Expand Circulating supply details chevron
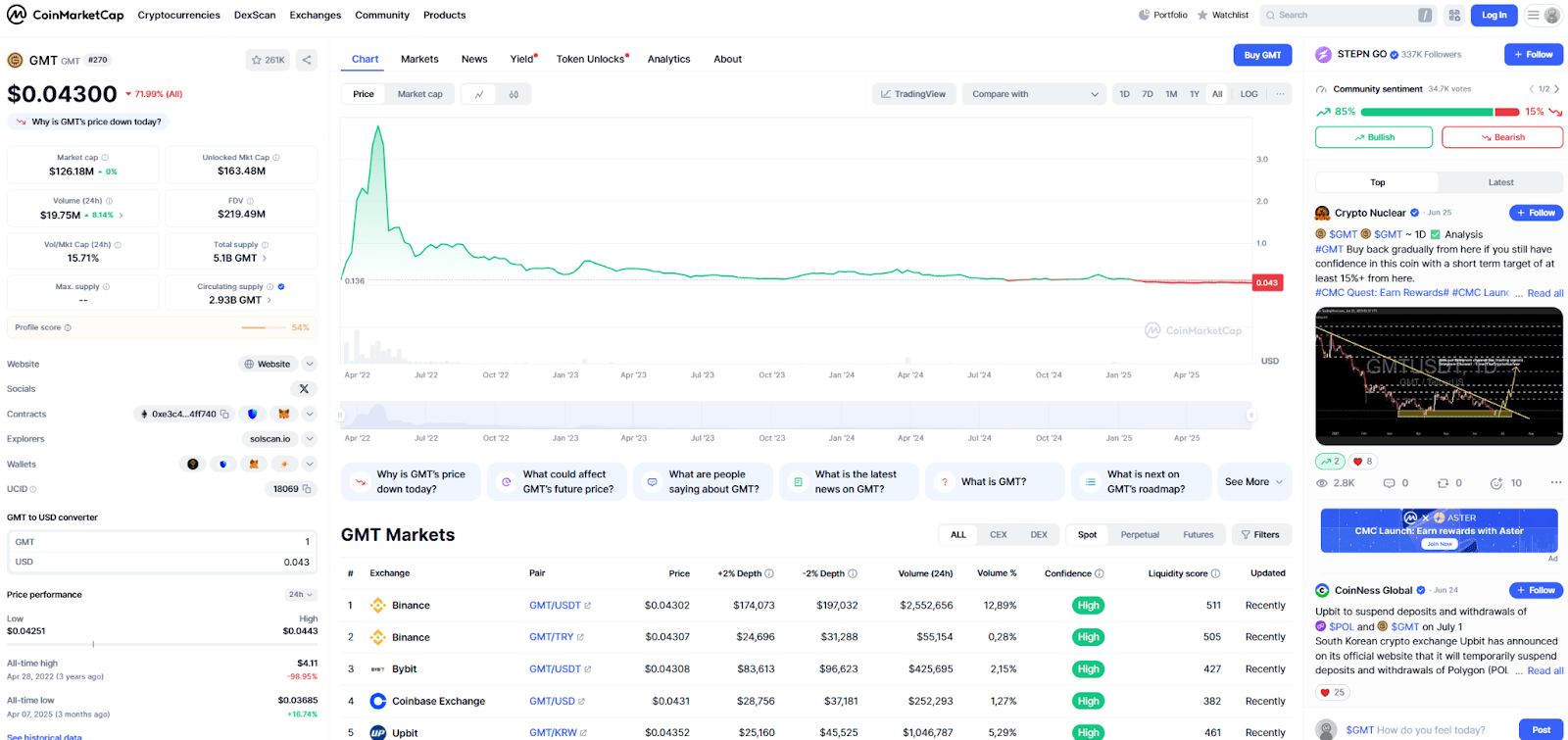This screenshot has width=1568, height=740. pos(269,300)
